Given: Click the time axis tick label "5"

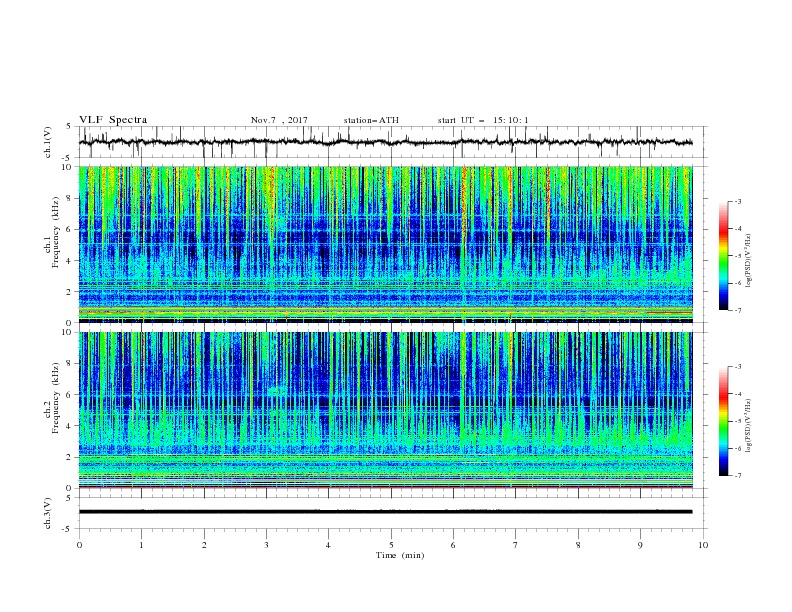Looking at the screenshot, I should pos(391,545).
